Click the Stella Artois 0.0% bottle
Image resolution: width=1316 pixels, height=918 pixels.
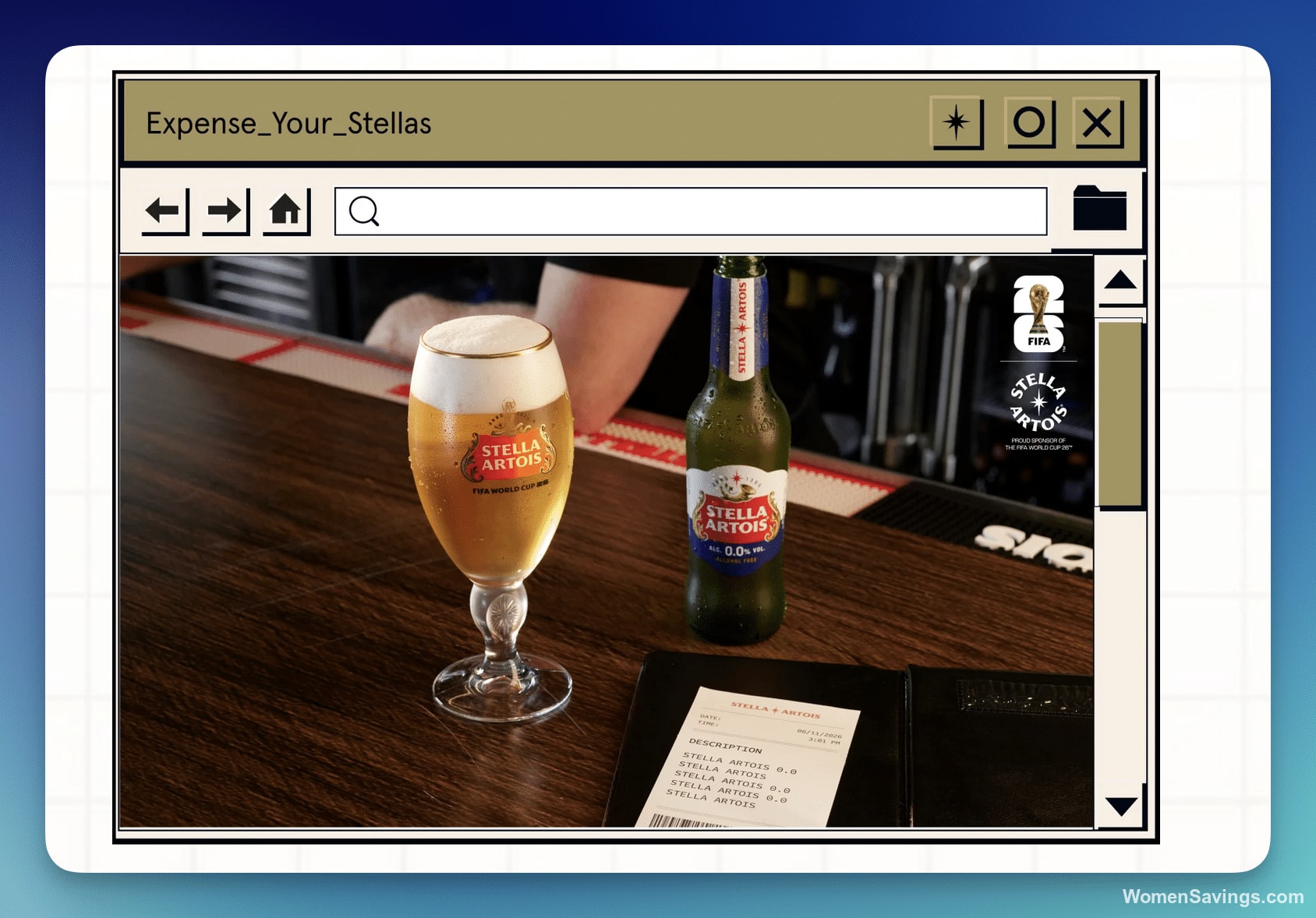click(x=738, y=452)
